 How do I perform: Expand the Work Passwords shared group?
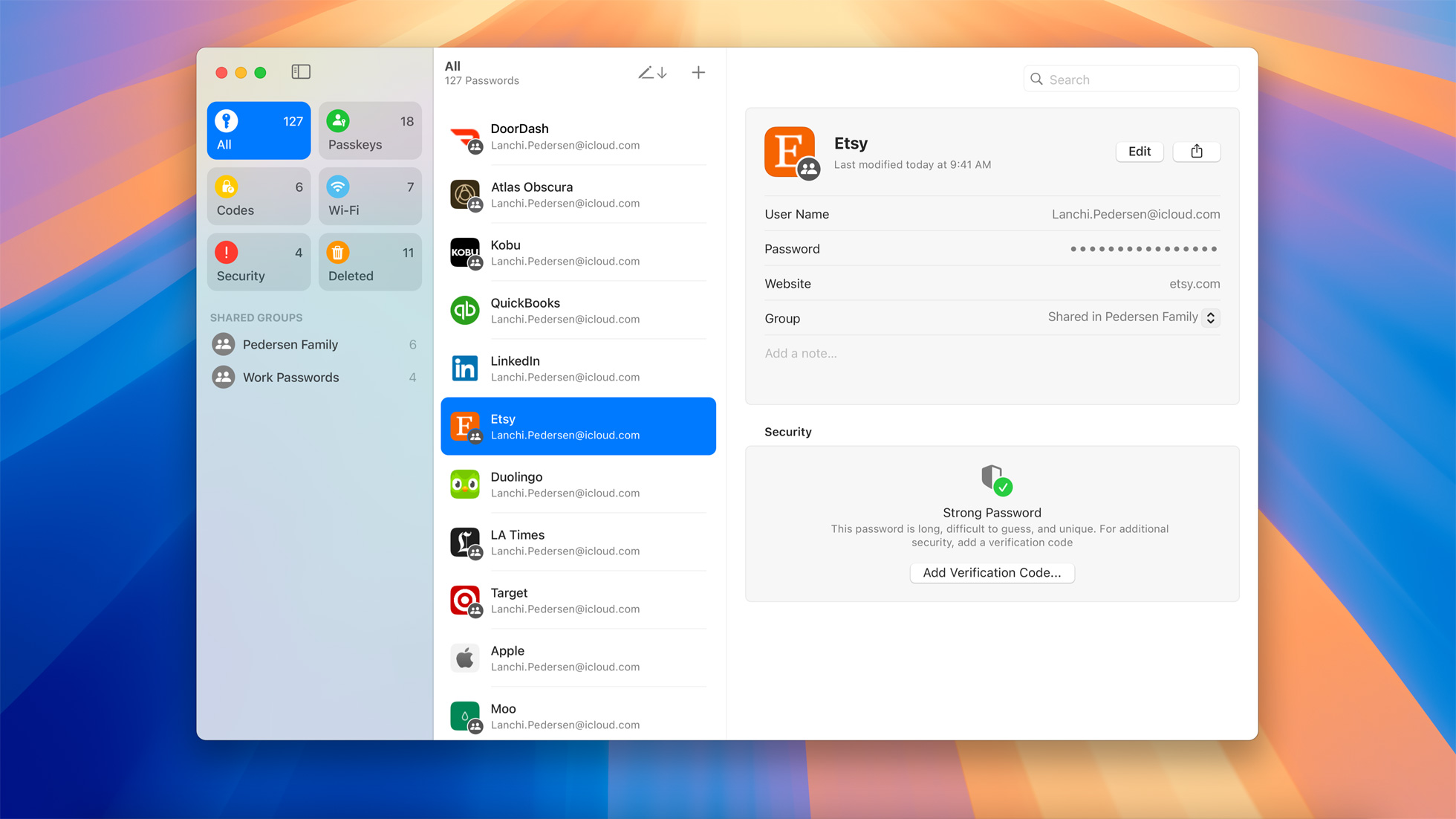[290, 377]
